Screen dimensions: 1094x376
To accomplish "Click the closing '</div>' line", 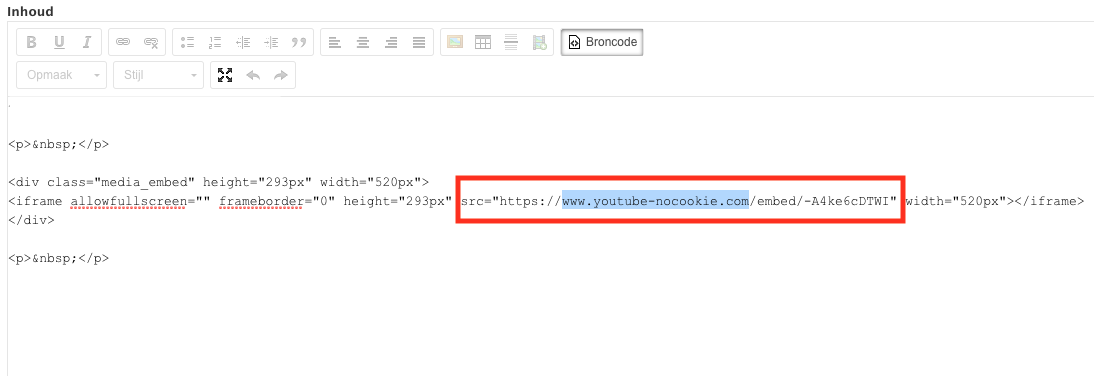I will (x=31, y=220).
